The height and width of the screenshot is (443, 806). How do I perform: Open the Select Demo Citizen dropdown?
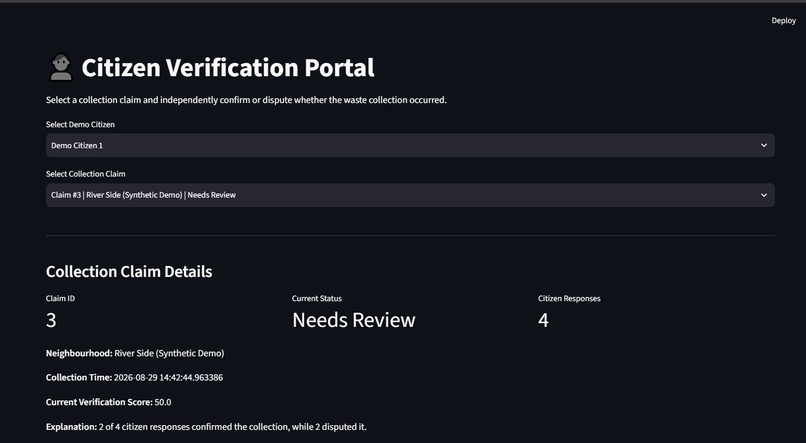click(x=410, y=145)
